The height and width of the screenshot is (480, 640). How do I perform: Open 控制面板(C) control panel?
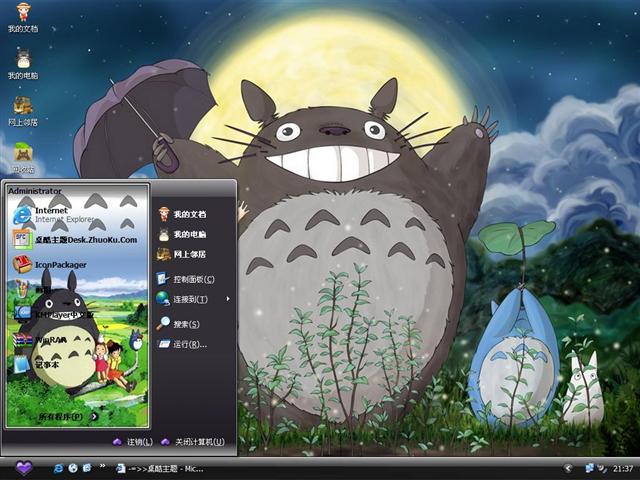coord(185,279)
